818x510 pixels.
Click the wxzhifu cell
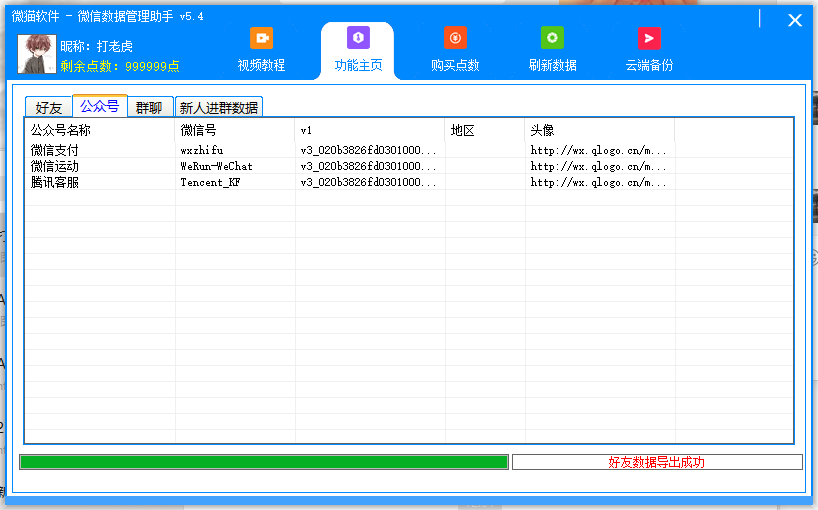202,150
